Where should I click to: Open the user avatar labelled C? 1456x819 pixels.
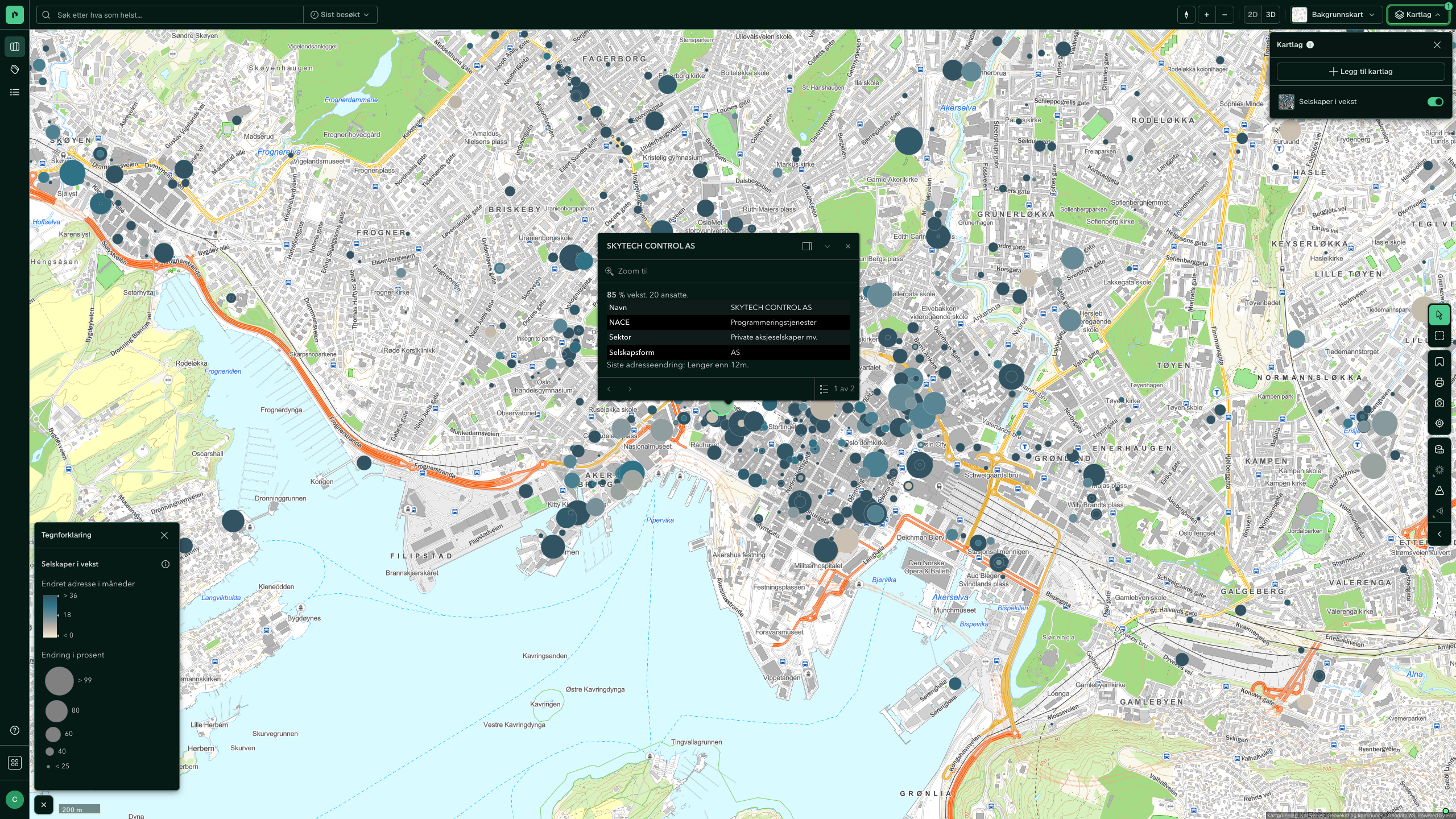[15, 799]
